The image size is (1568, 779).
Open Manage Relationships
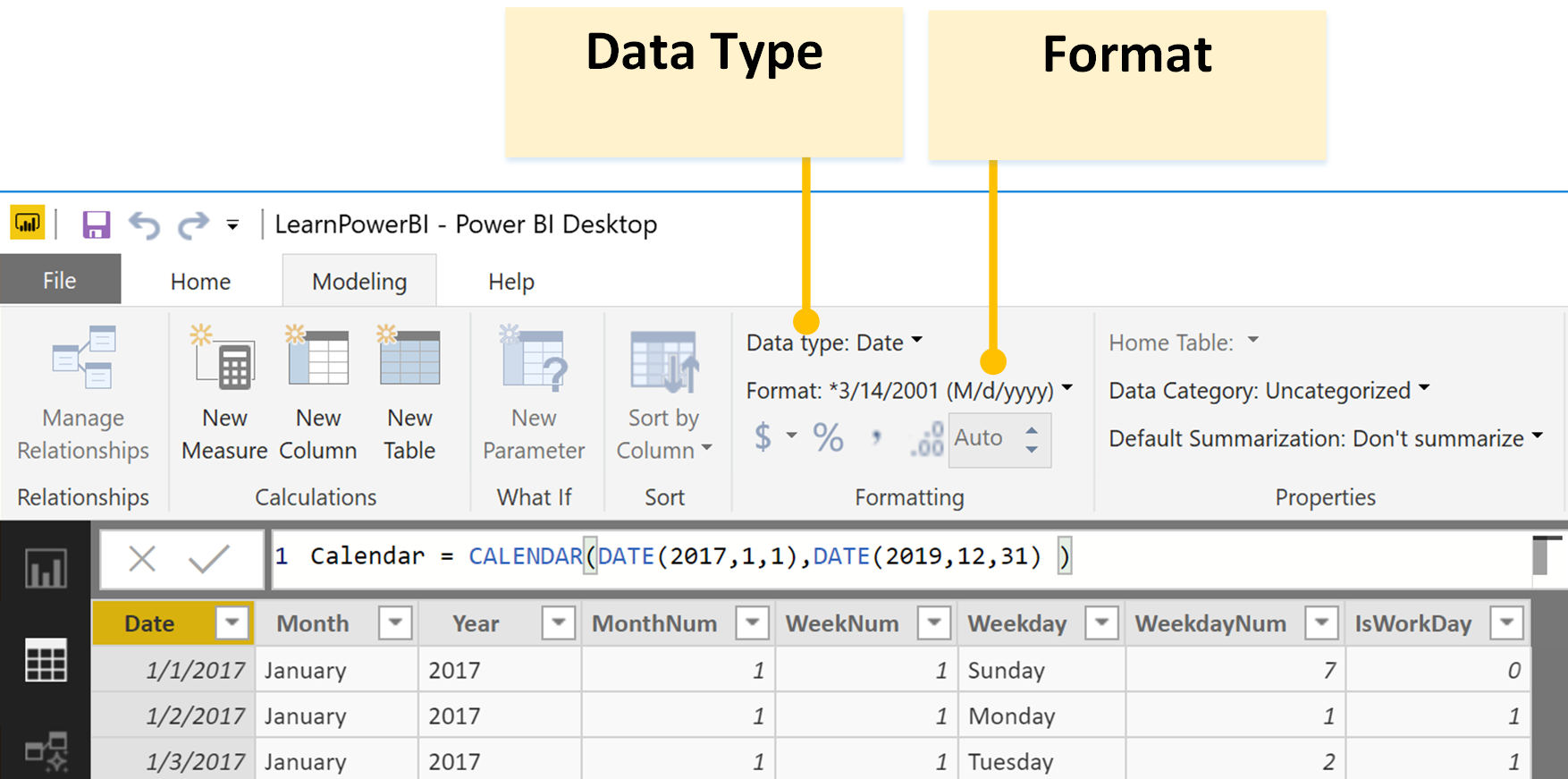click(x=83, y=394)
